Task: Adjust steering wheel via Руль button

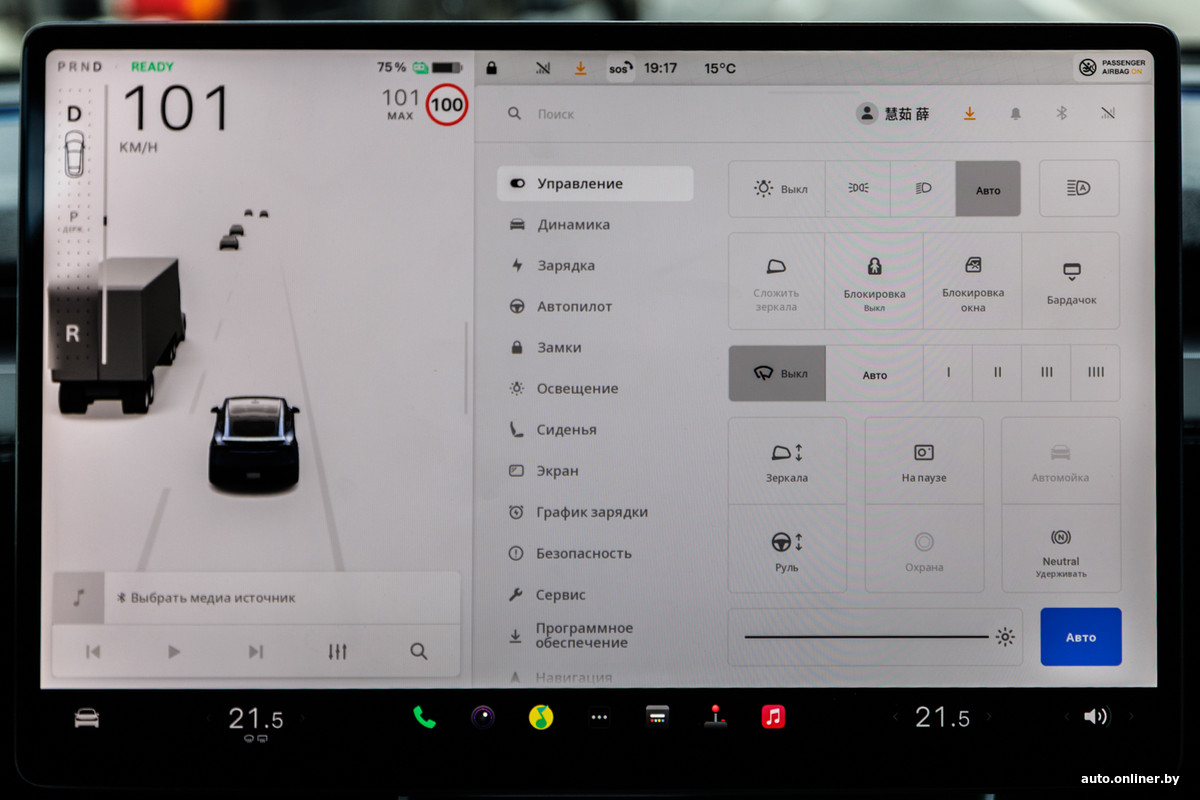Action: tap(787, 549)
